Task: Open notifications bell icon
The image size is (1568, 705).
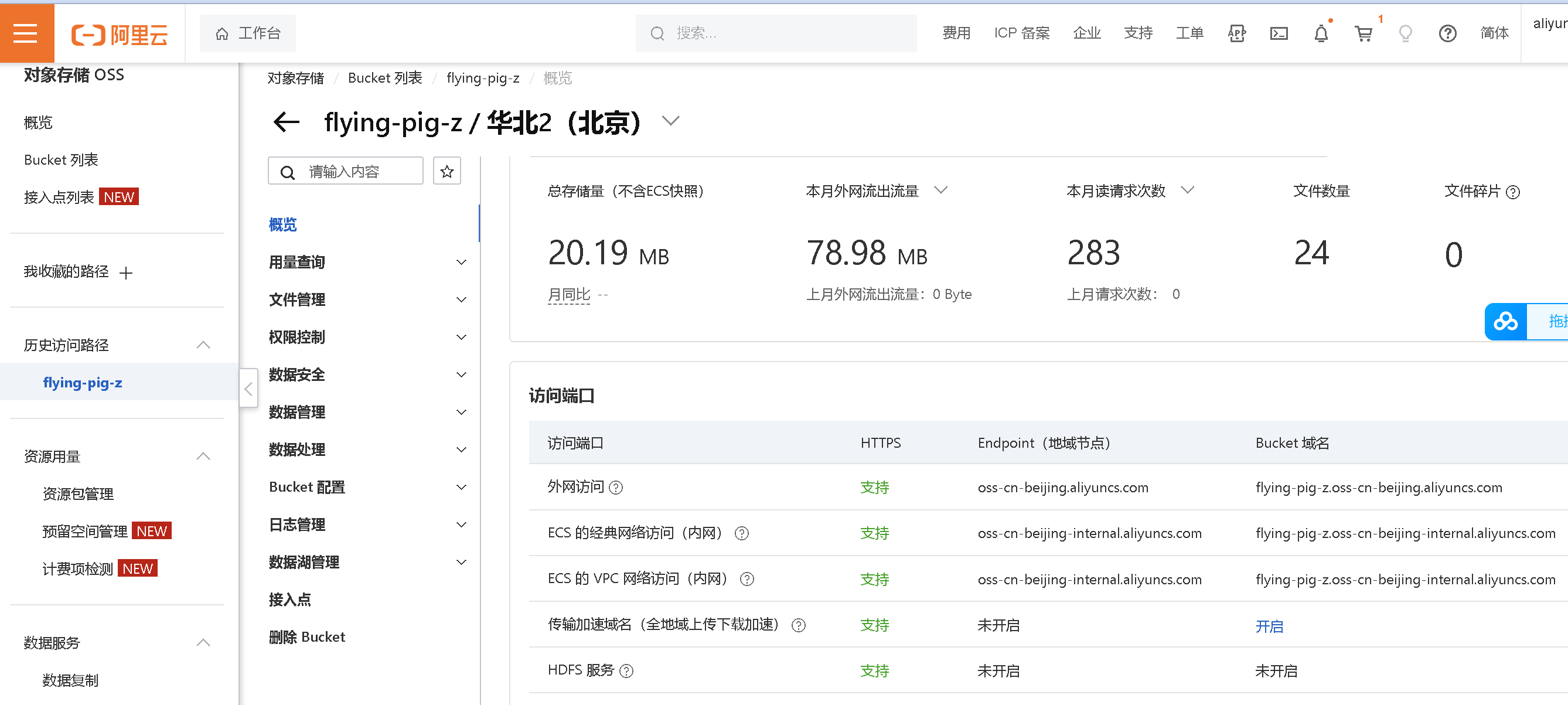Action: 1321,33
